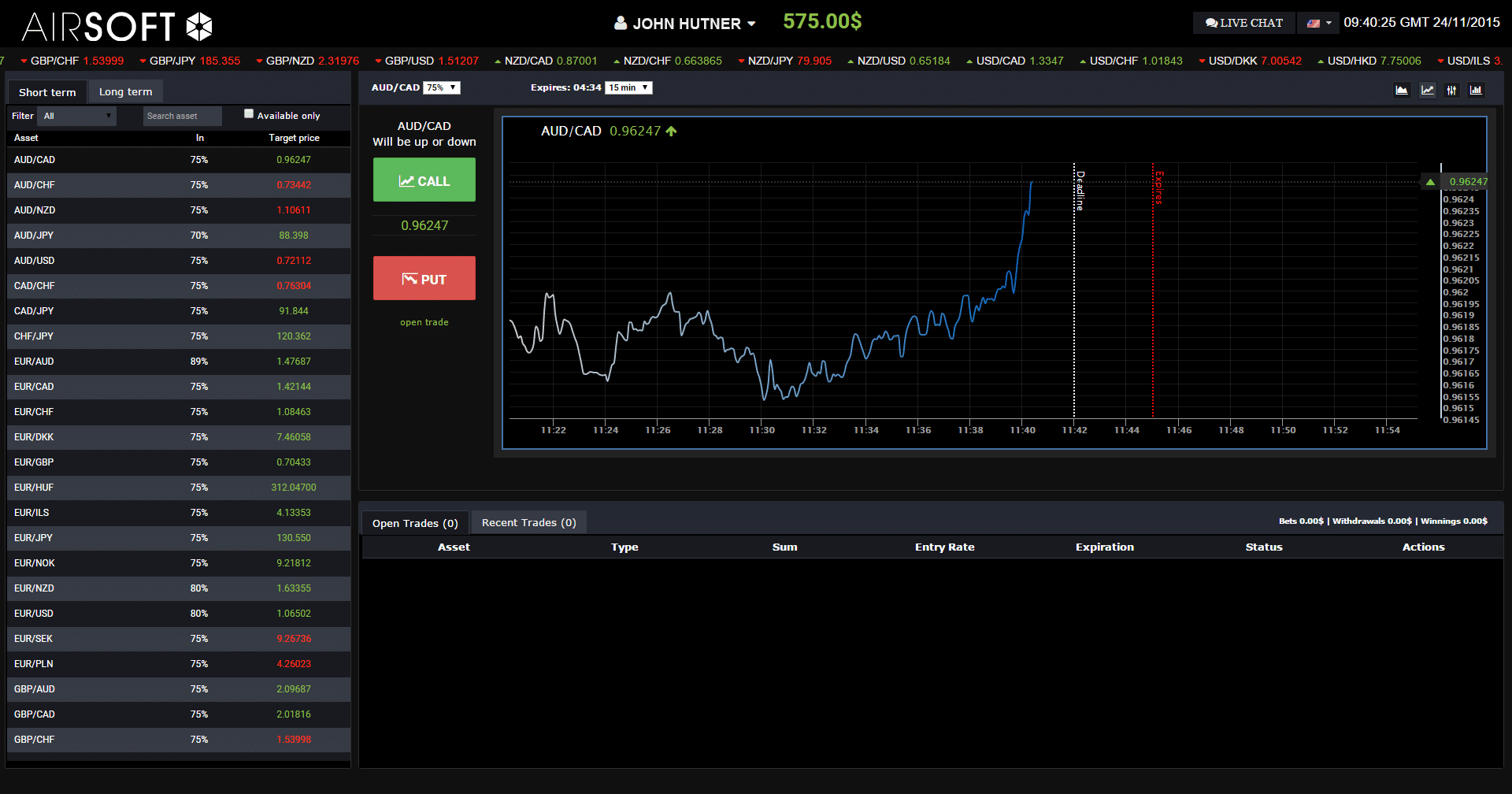Click the Search asset field
This screenshot has width=1512, height=794.
pyautogui.click(x=182, y=117)
